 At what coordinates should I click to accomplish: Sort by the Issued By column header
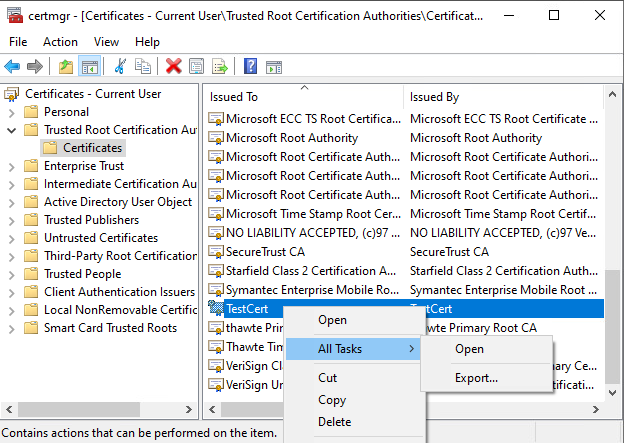point(504,97)
